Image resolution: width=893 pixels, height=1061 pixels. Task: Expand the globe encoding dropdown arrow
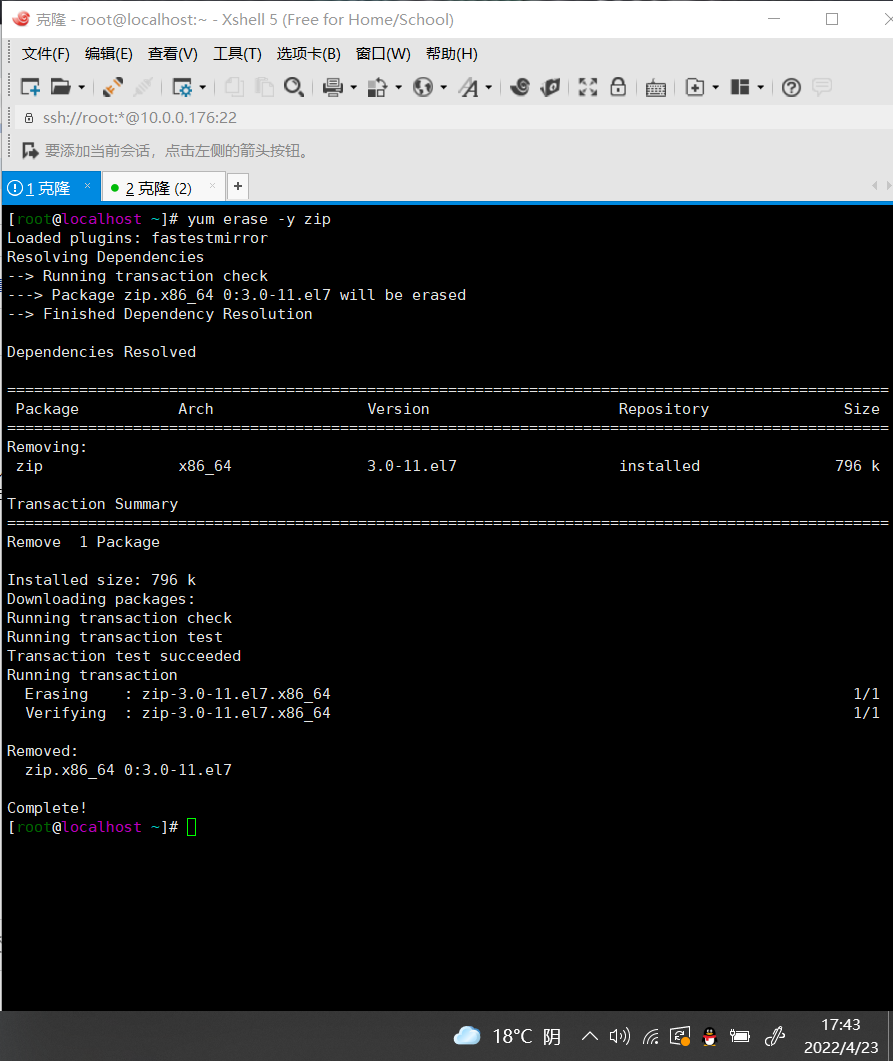tap(444, 87)
